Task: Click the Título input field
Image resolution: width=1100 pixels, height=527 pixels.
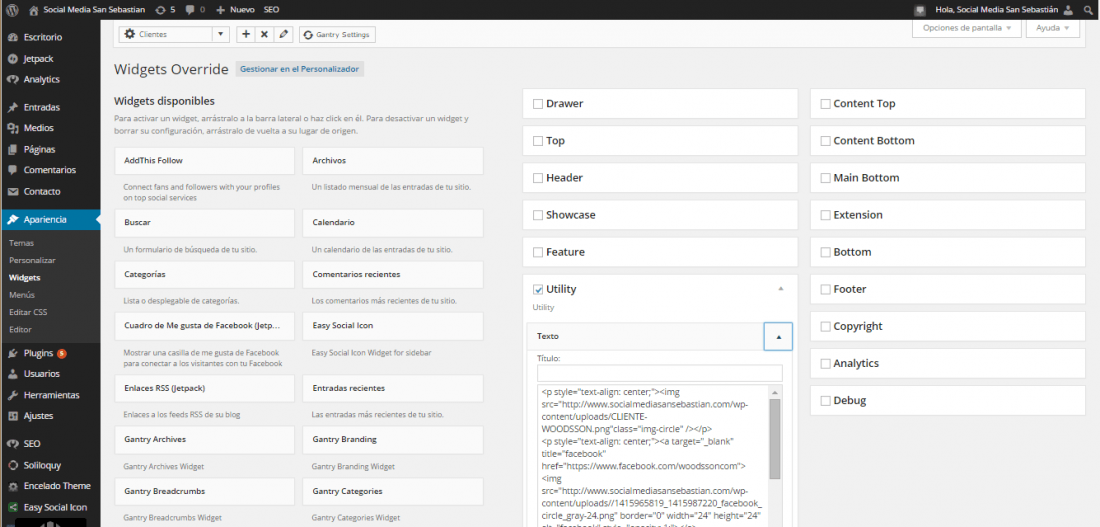Action: (x=659, y=373)
